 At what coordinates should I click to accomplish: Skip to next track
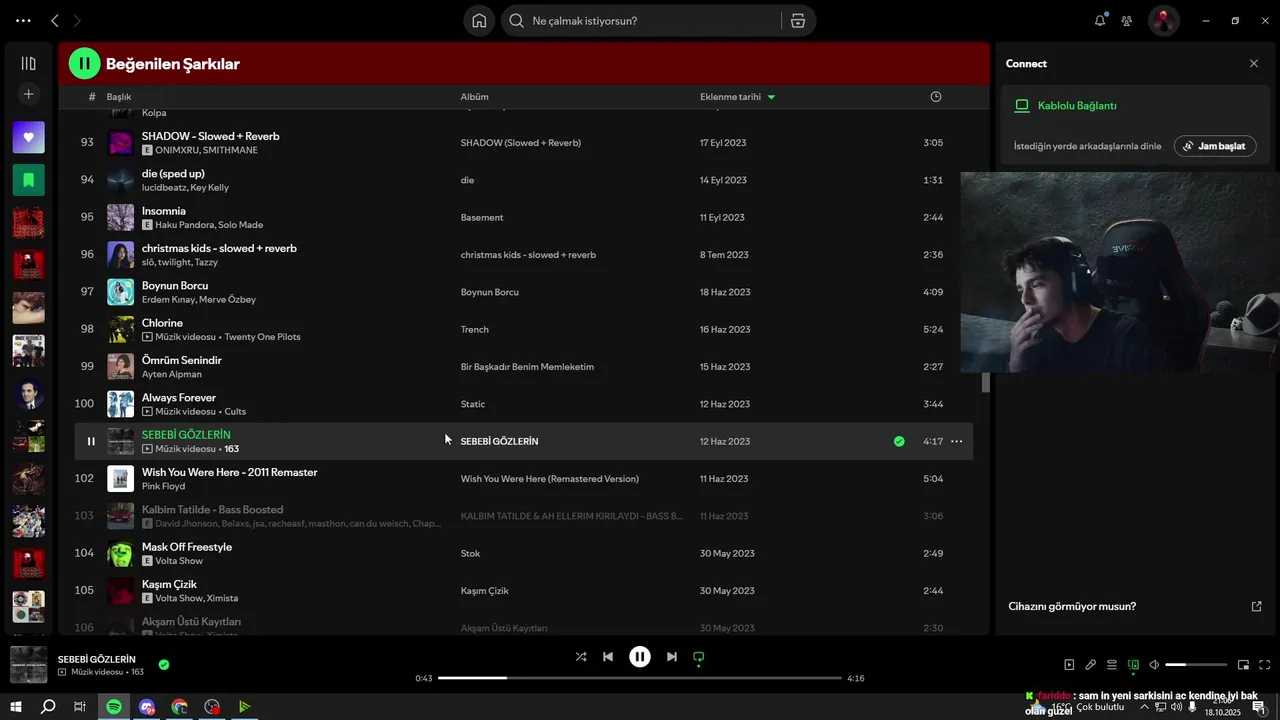pos(672,657)
